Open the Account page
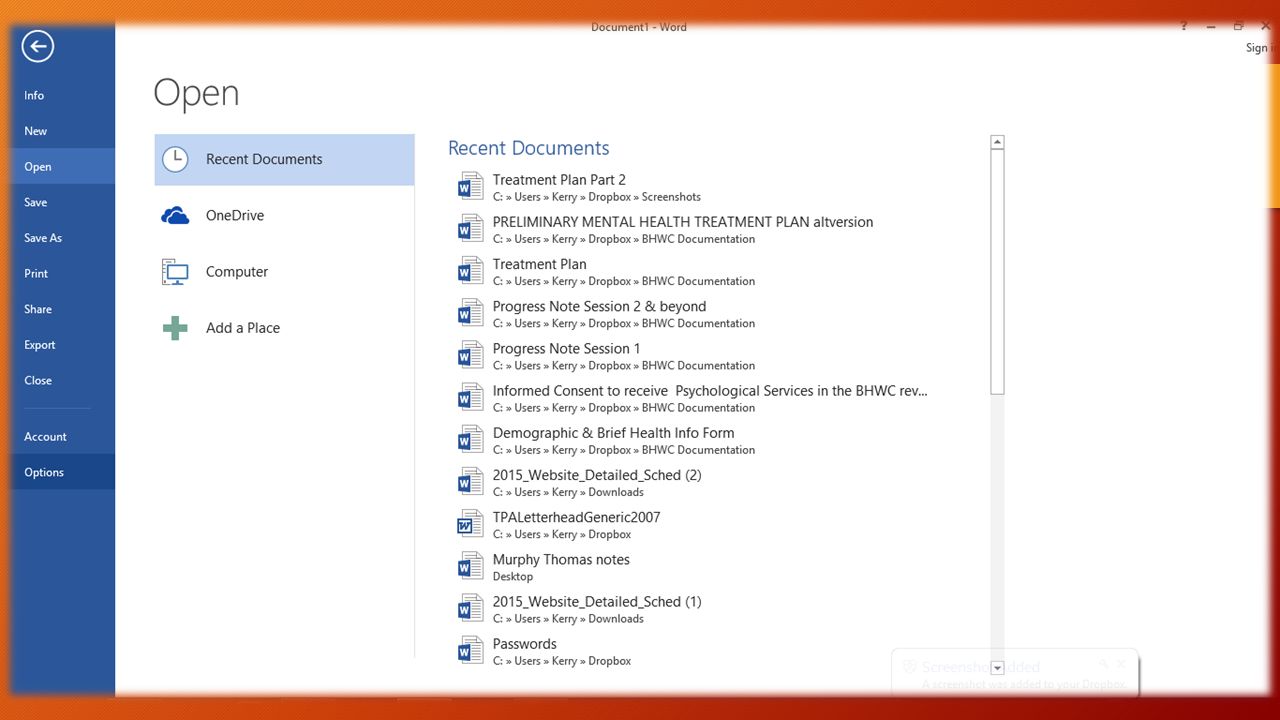The image size is (1280, 720). (x=63, y=437)
